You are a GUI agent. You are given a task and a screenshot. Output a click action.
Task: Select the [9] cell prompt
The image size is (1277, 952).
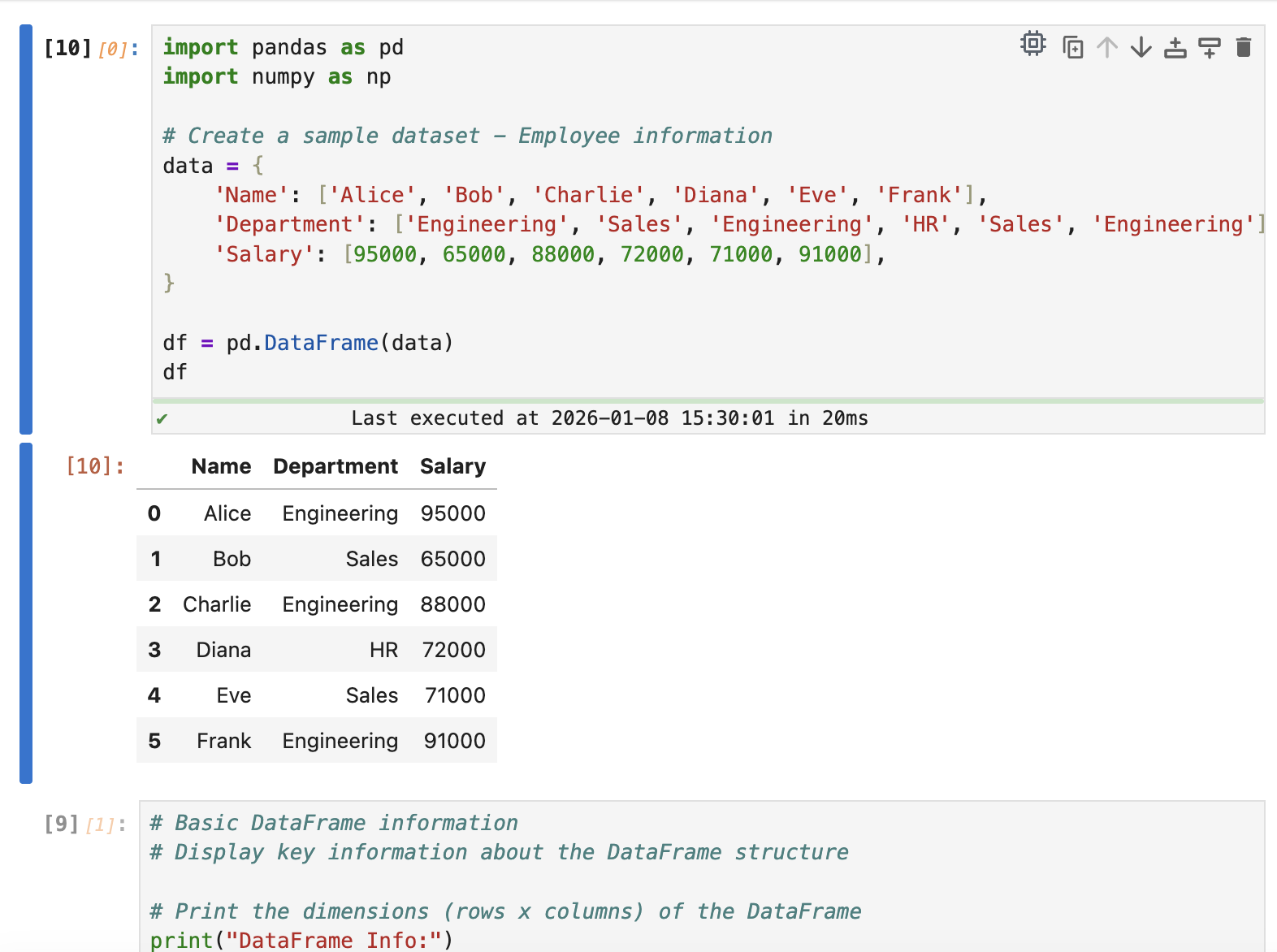(62, 824)
